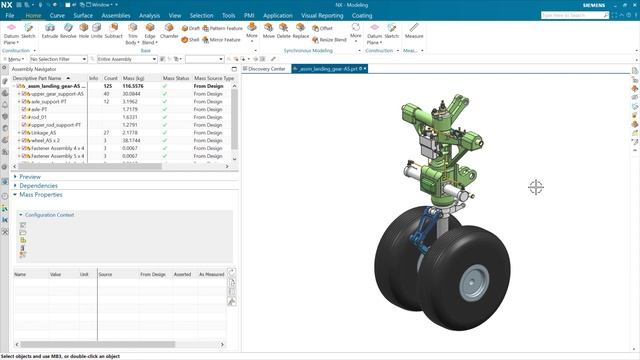Collapse the Configuration Context group

20,215
